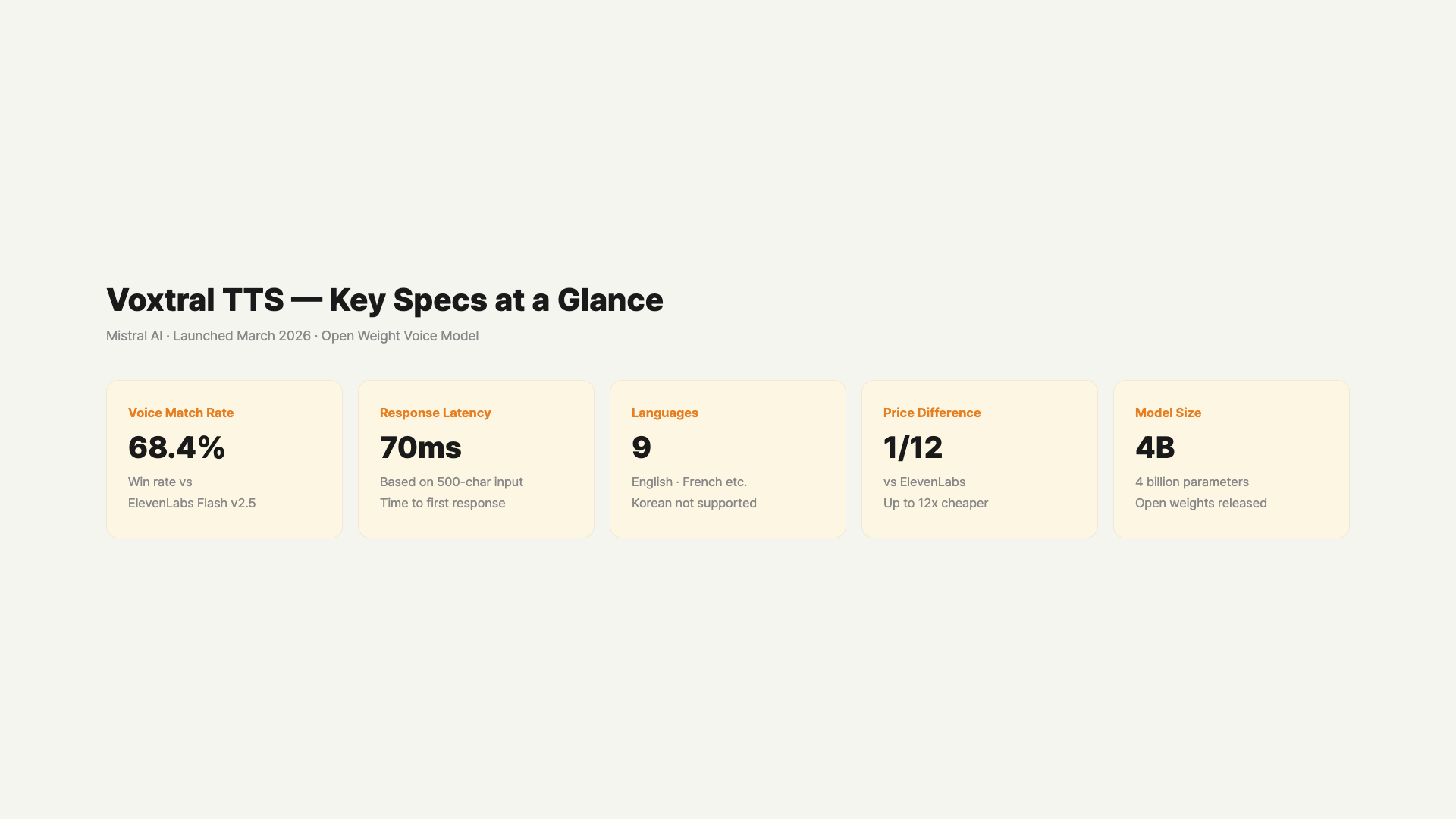The image size is (1456, 819).
Task: Click the 4B value
Action: (x=1155, y=447)
